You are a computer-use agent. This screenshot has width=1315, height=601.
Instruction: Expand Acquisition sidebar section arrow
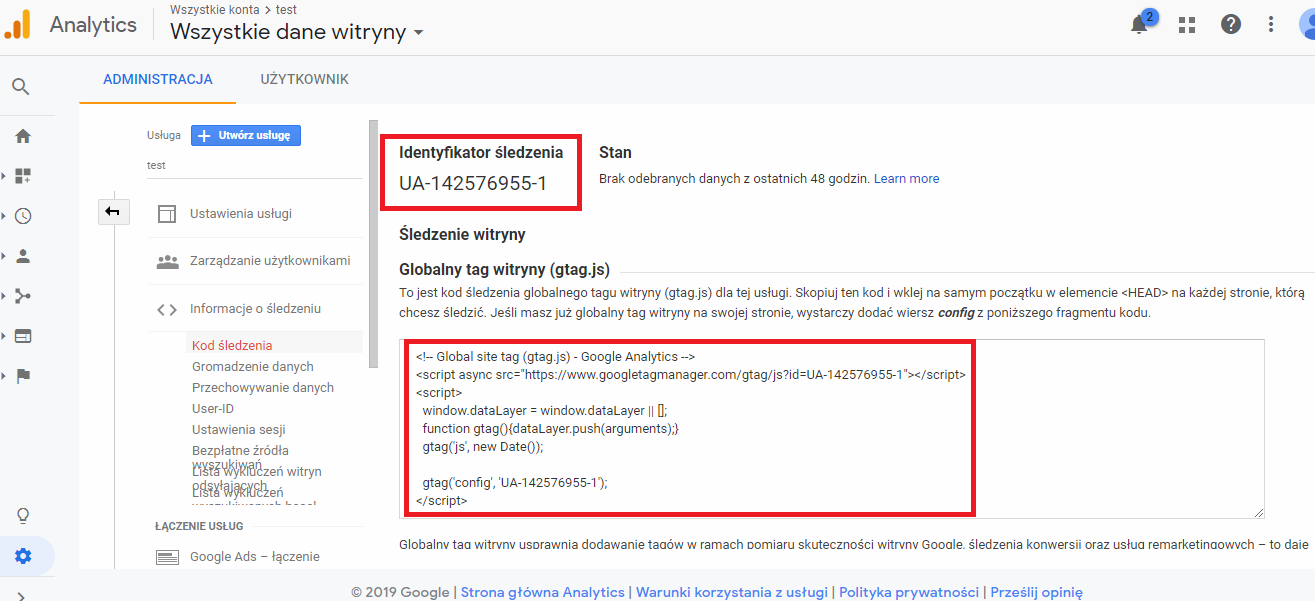point(4,296)
